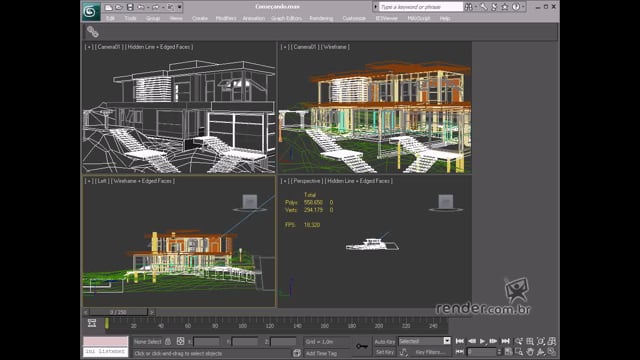Screen dimensions: 640x360
Task: Select the Zoom Region navigation tool
Action: [x=519, y=351]
